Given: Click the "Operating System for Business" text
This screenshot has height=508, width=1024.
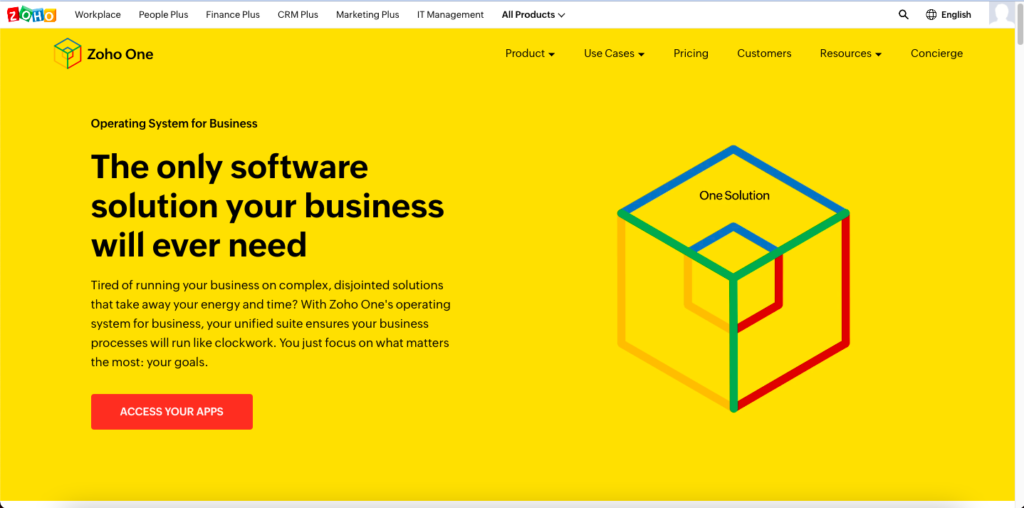Looking at the screenshot, I should pyautogui.click(x=174, y=123).
